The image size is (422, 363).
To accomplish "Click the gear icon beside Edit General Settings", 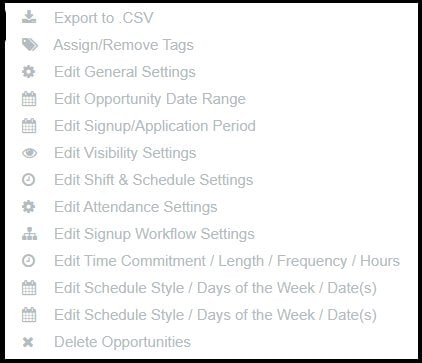I will 29,72.
